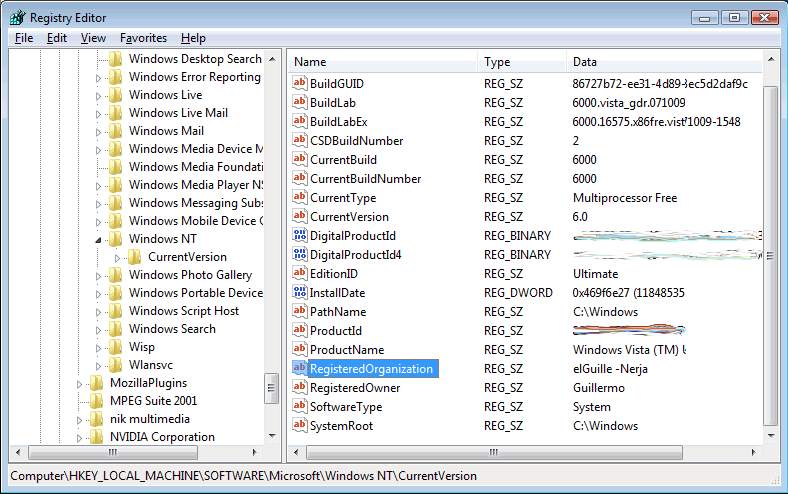
Task: Select the RegisteredOrganization value name
Action: (371, 369)
